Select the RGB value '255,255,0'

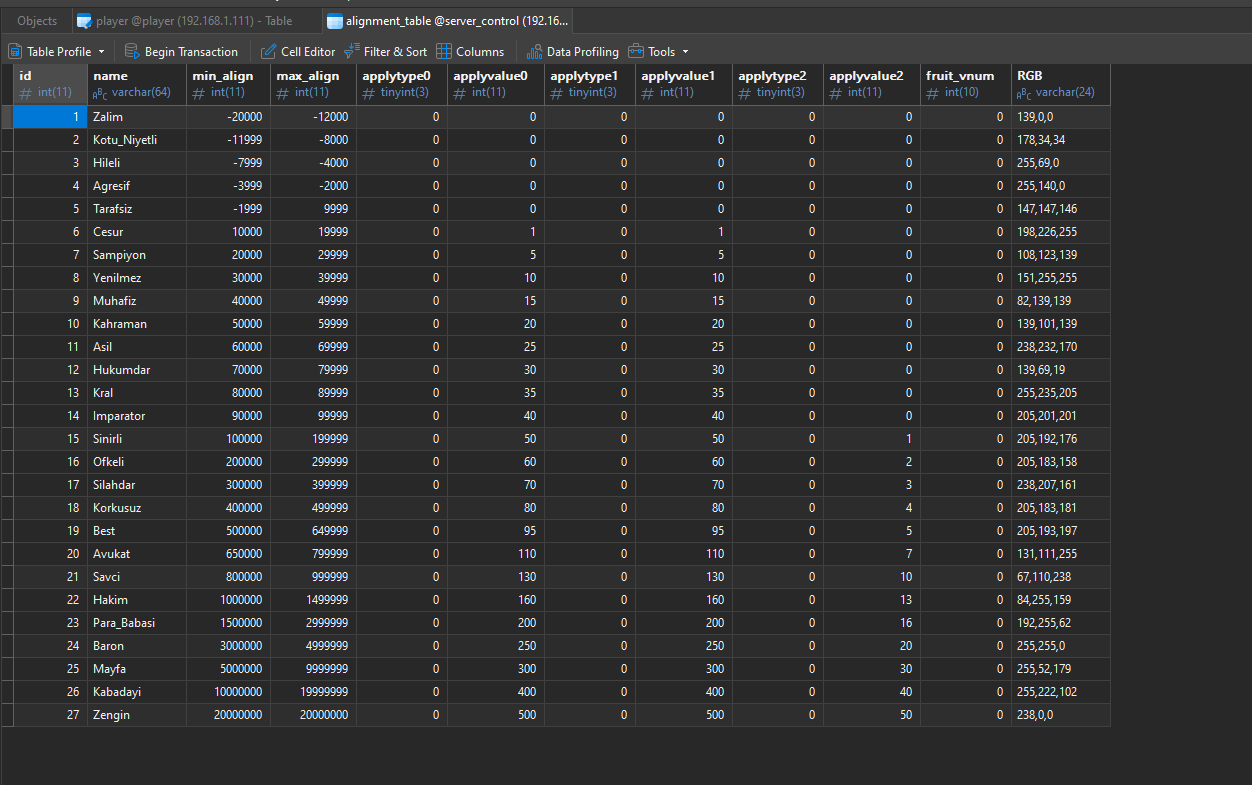click(x=1061, y=646)
